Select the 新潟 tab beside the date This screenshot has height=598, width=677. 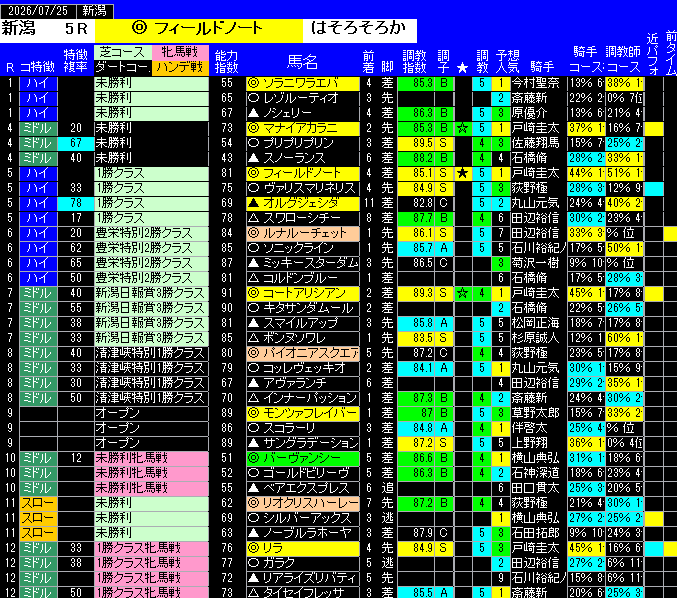pyautogui.click(x=95, y=11)
